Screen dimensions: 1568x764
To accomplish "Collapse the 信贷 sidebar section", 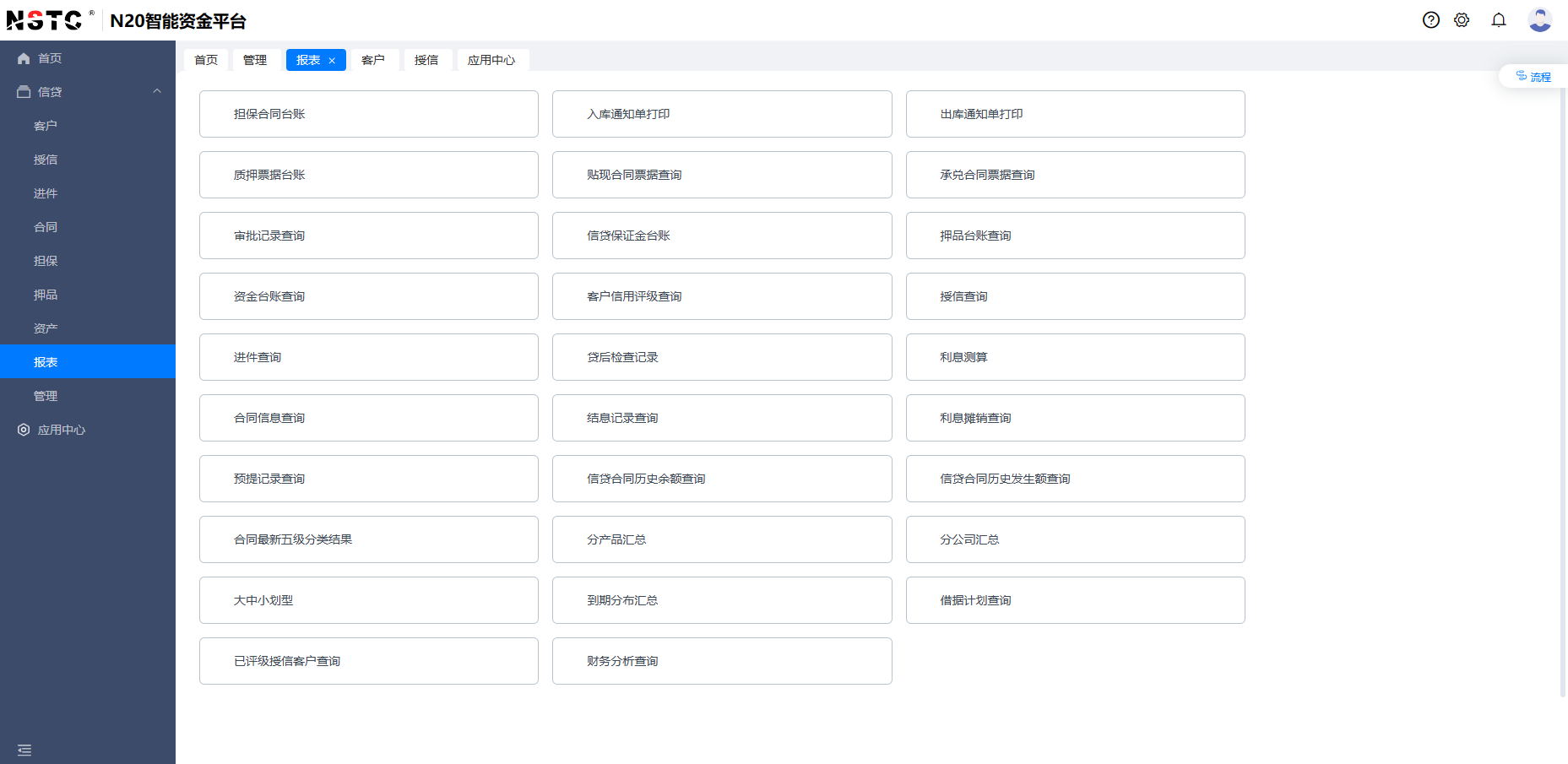I will (x=157, y=91).
